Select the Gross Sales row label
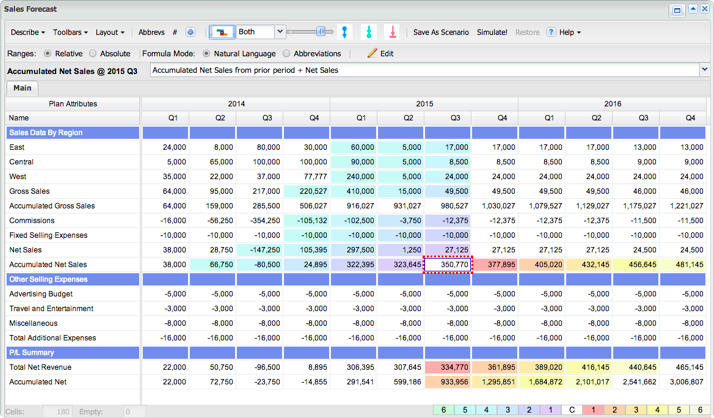The width and height of the screenshot is (714, 418). coord(30,191)
